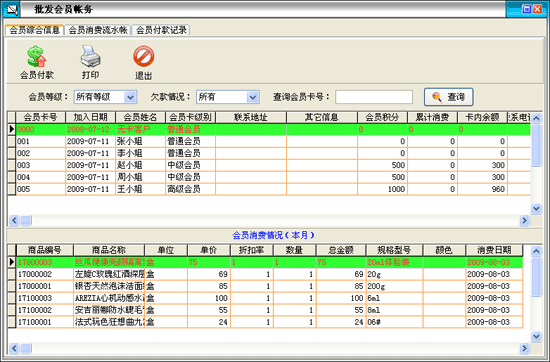
Task: Select member row 005 王小姐
Action: coord(269,189)
